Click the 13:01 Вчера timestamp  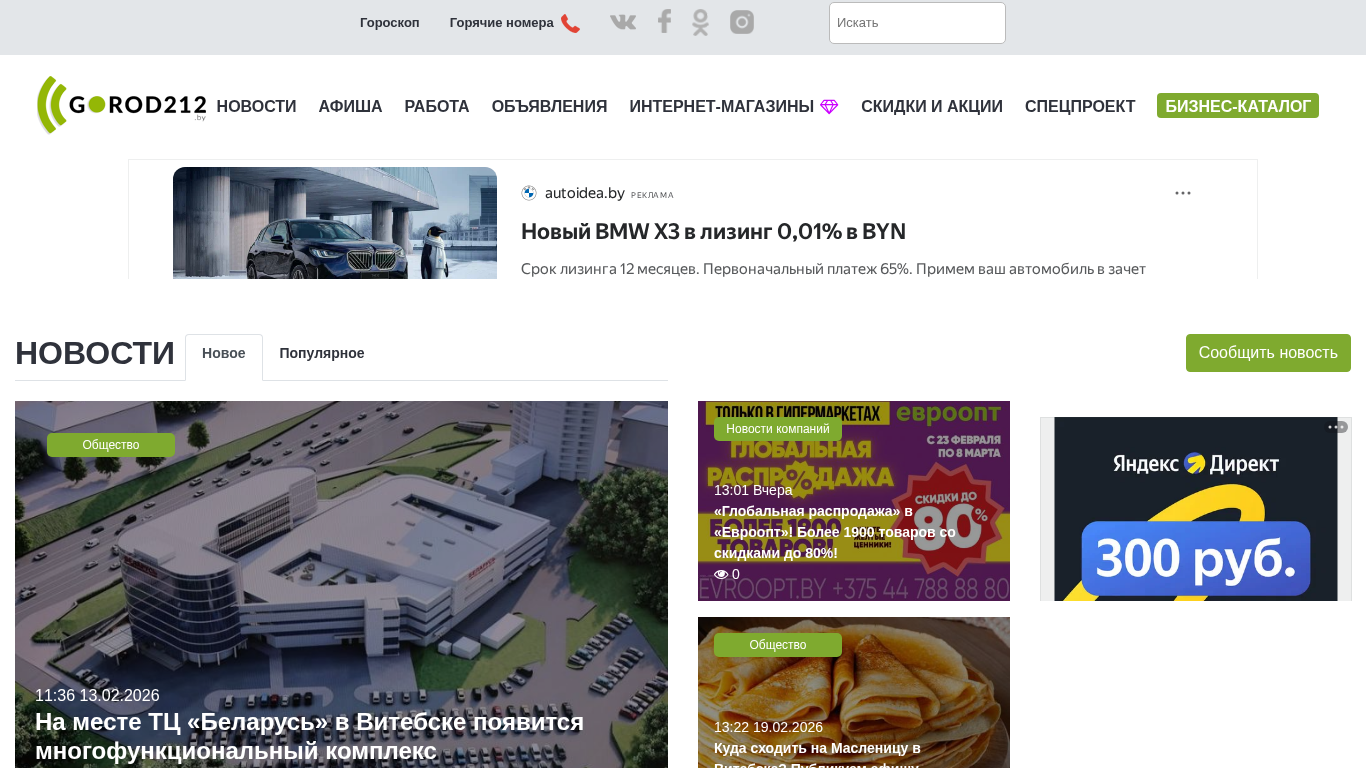point(753,490)
